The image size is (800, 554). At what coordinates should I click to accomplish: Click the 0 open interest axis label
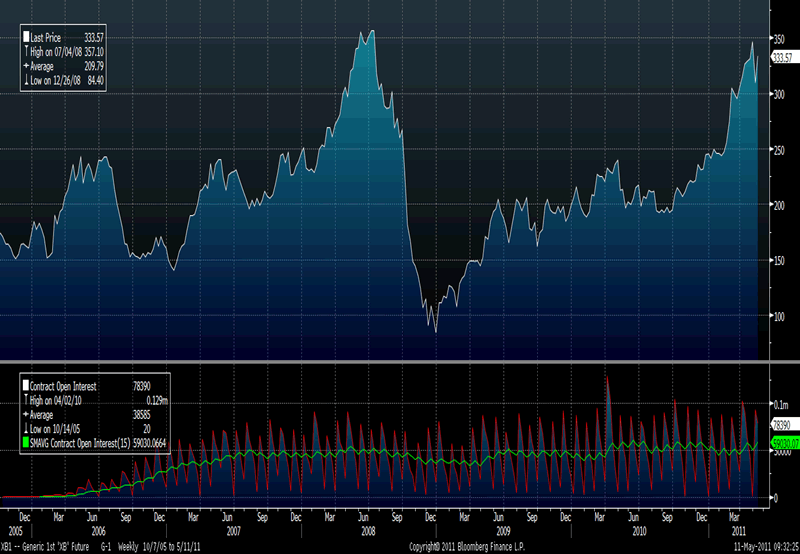[776, 498]
